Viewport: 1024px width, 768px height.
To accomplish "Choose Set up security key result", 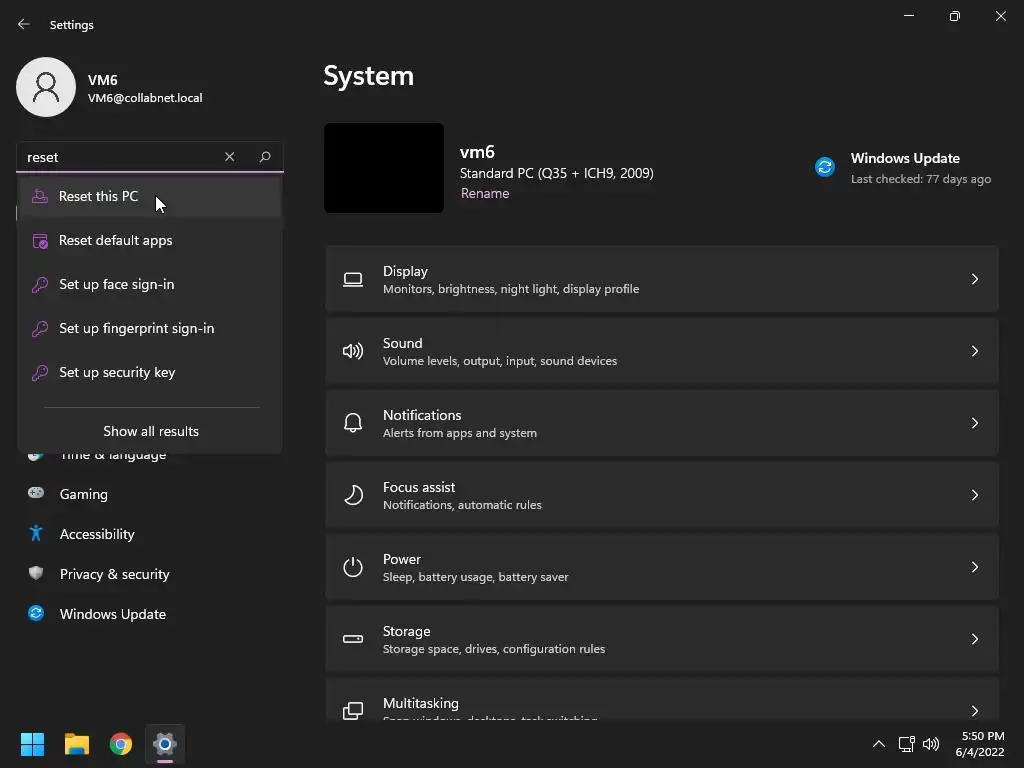I will pos(150,372).
